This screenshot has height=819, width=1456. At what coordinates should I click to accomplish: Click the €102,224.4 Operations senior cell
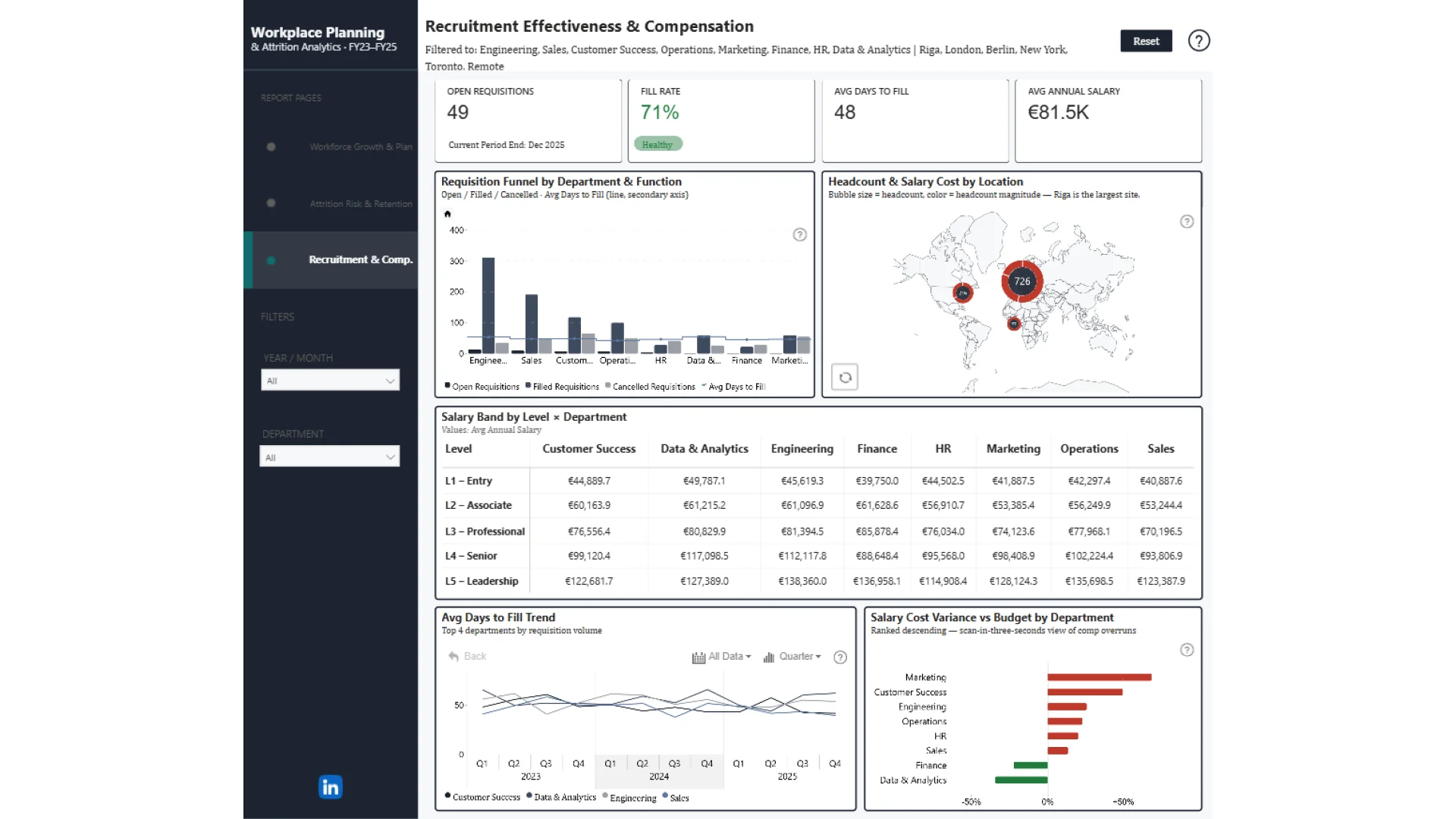[x=1089, y=556]
